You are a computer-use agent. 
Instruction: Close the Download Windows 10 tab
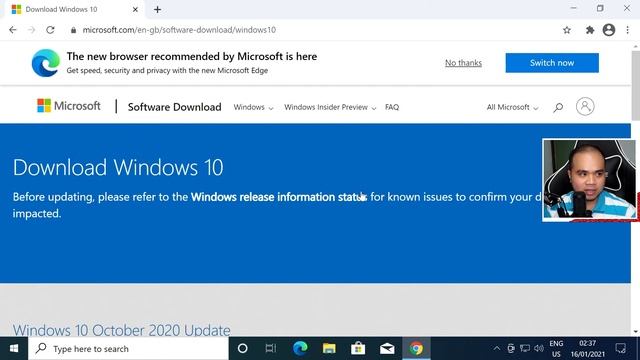click(135, 9)
